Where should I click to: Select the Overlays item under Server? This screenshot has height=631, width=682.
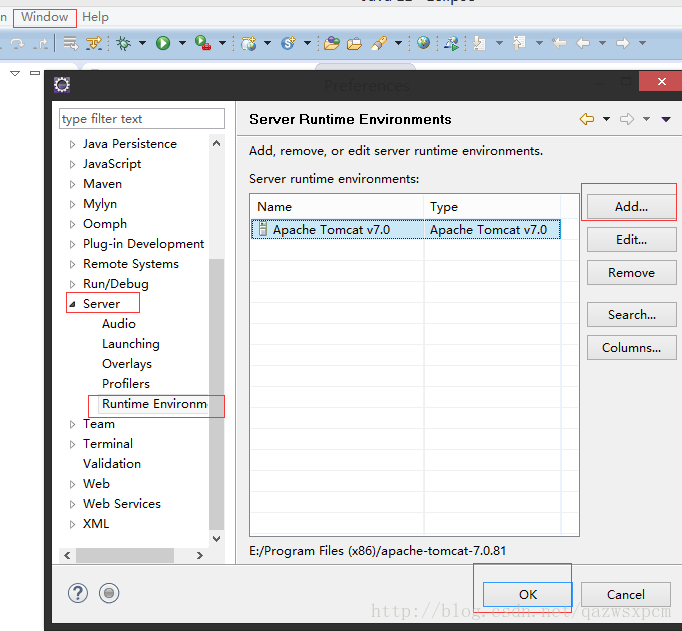127,364
